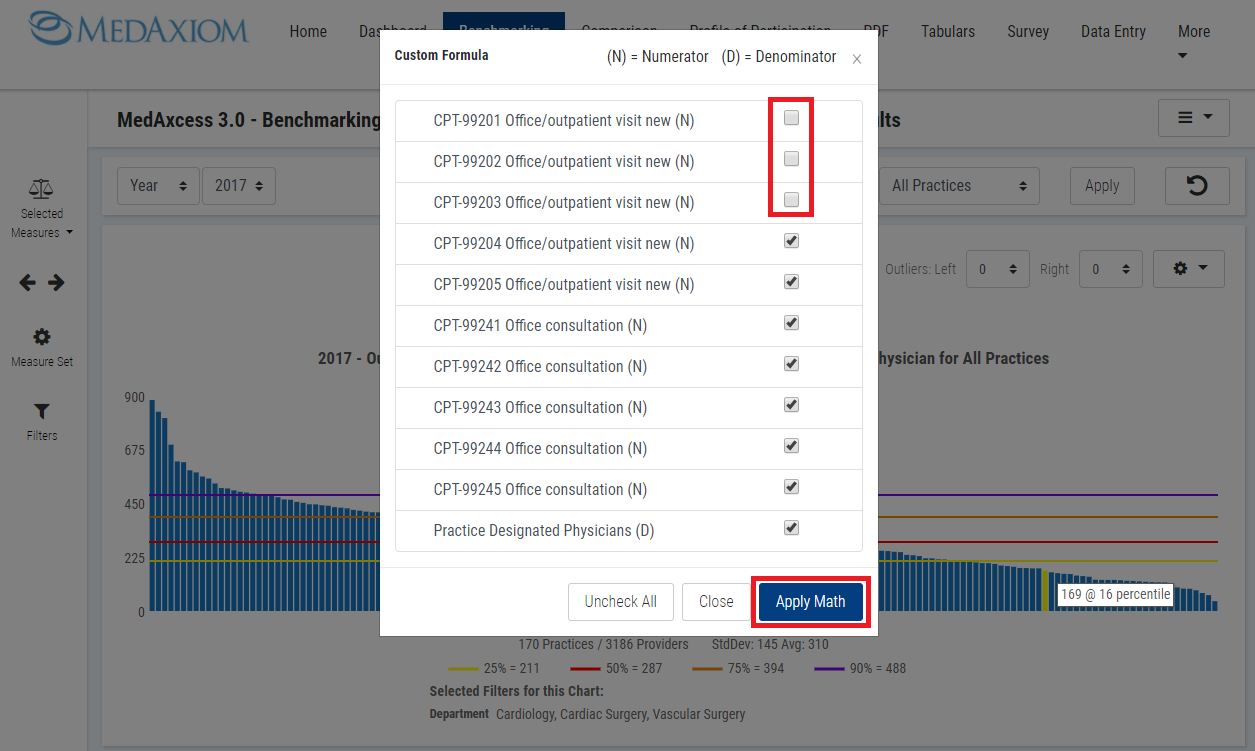Click the left arrow navigation icon

point(28,283)
